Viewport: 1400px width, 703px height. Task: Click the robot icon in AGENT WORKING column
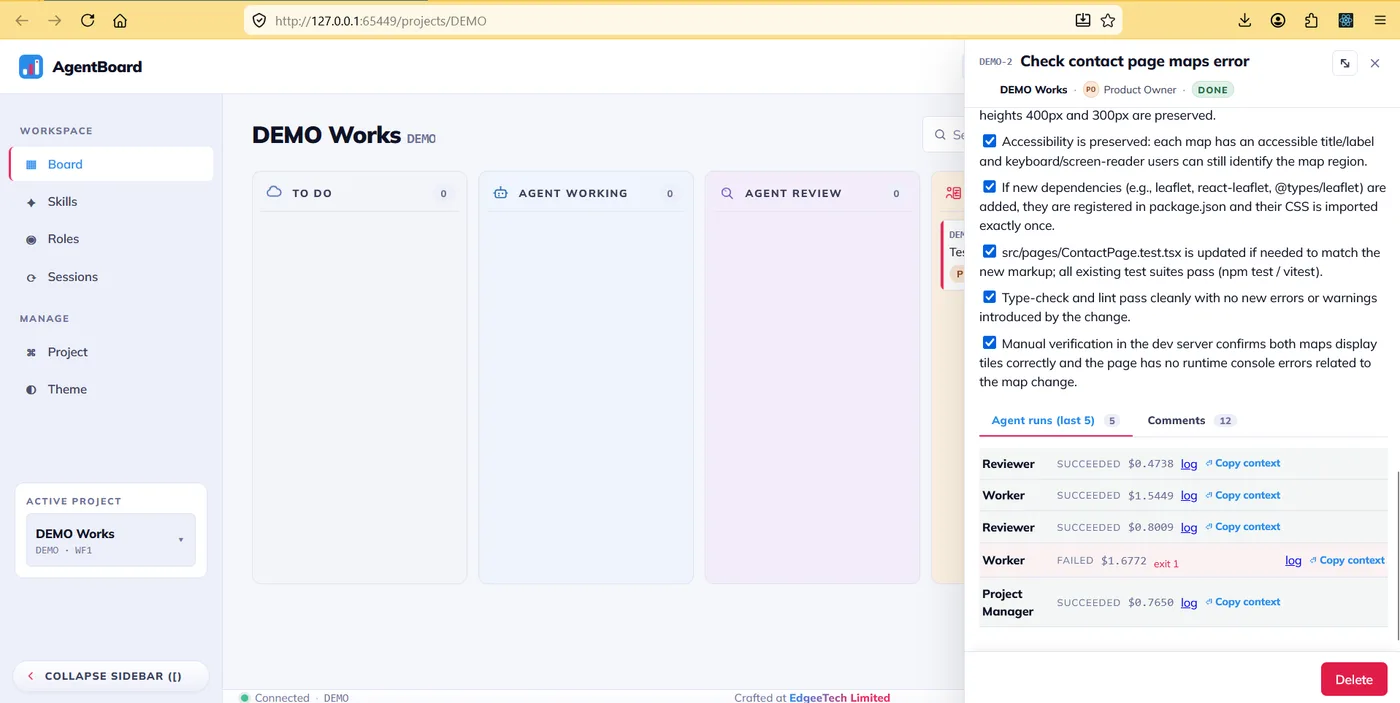click(x=500, y=193)
